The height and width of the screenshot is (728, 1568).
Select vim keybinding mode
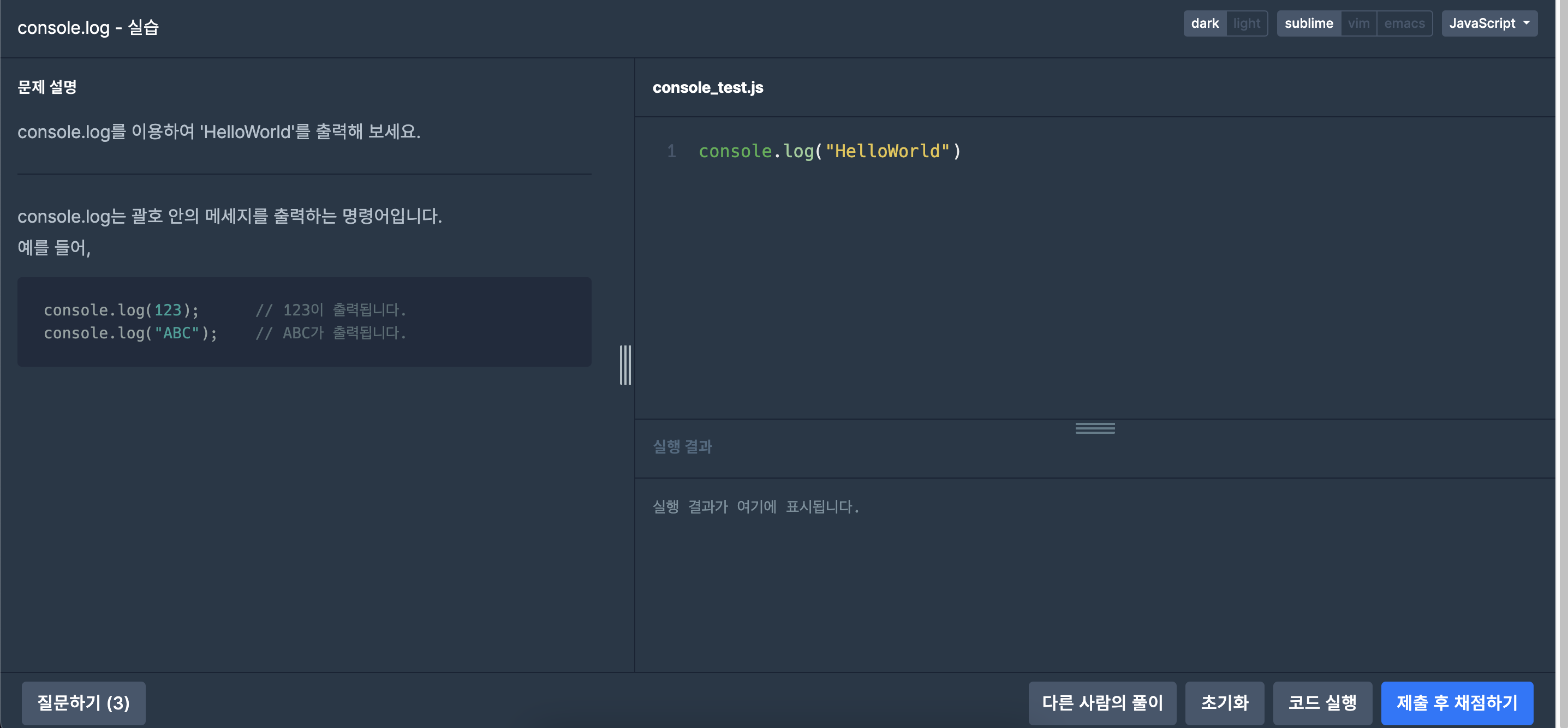tap(1358, 23)
